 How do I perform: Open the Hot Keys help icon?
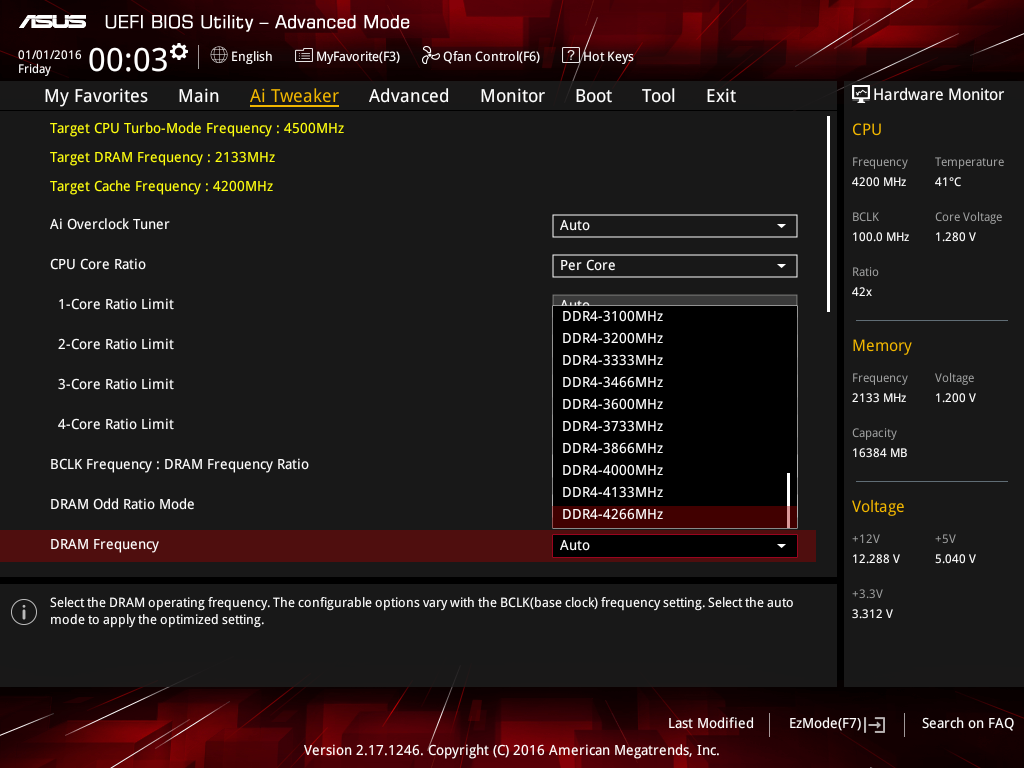point(569,56)
